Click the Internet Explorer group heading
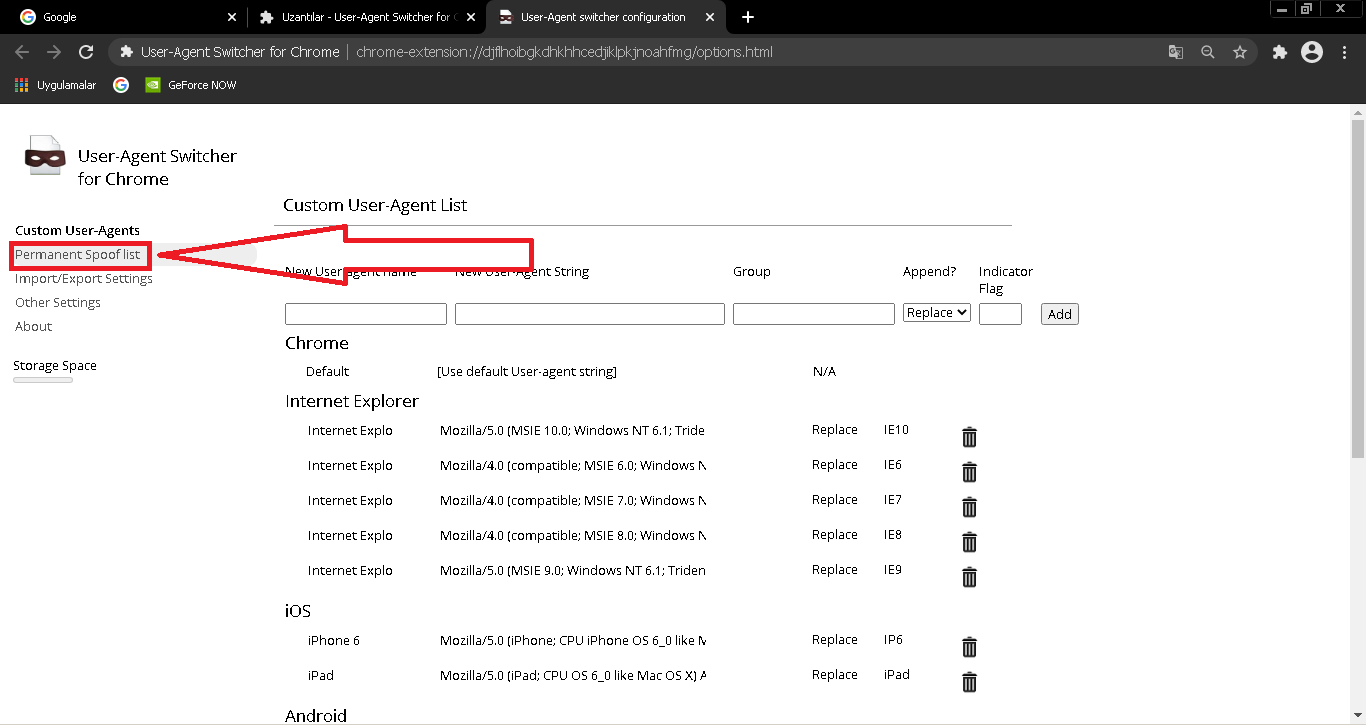The width and height of the screenshot is (1370, 726). tap(352, 401)
